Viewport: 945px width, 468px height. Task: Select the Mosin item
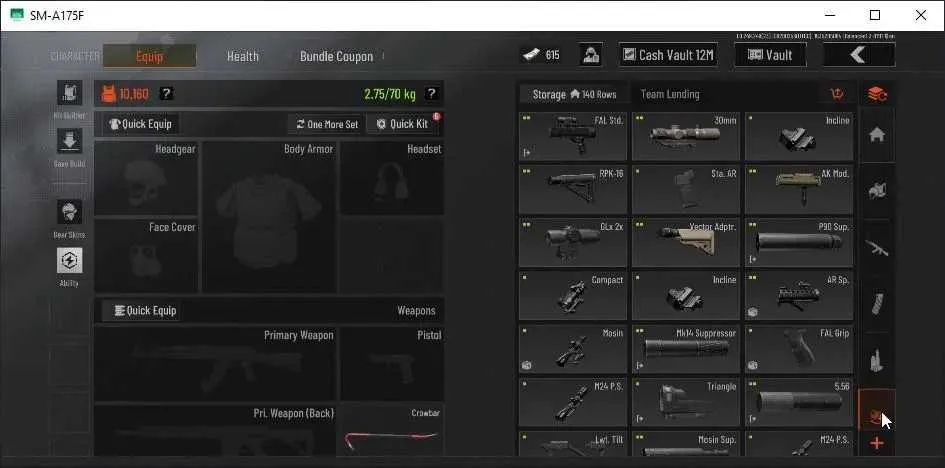tap(573, 349)
